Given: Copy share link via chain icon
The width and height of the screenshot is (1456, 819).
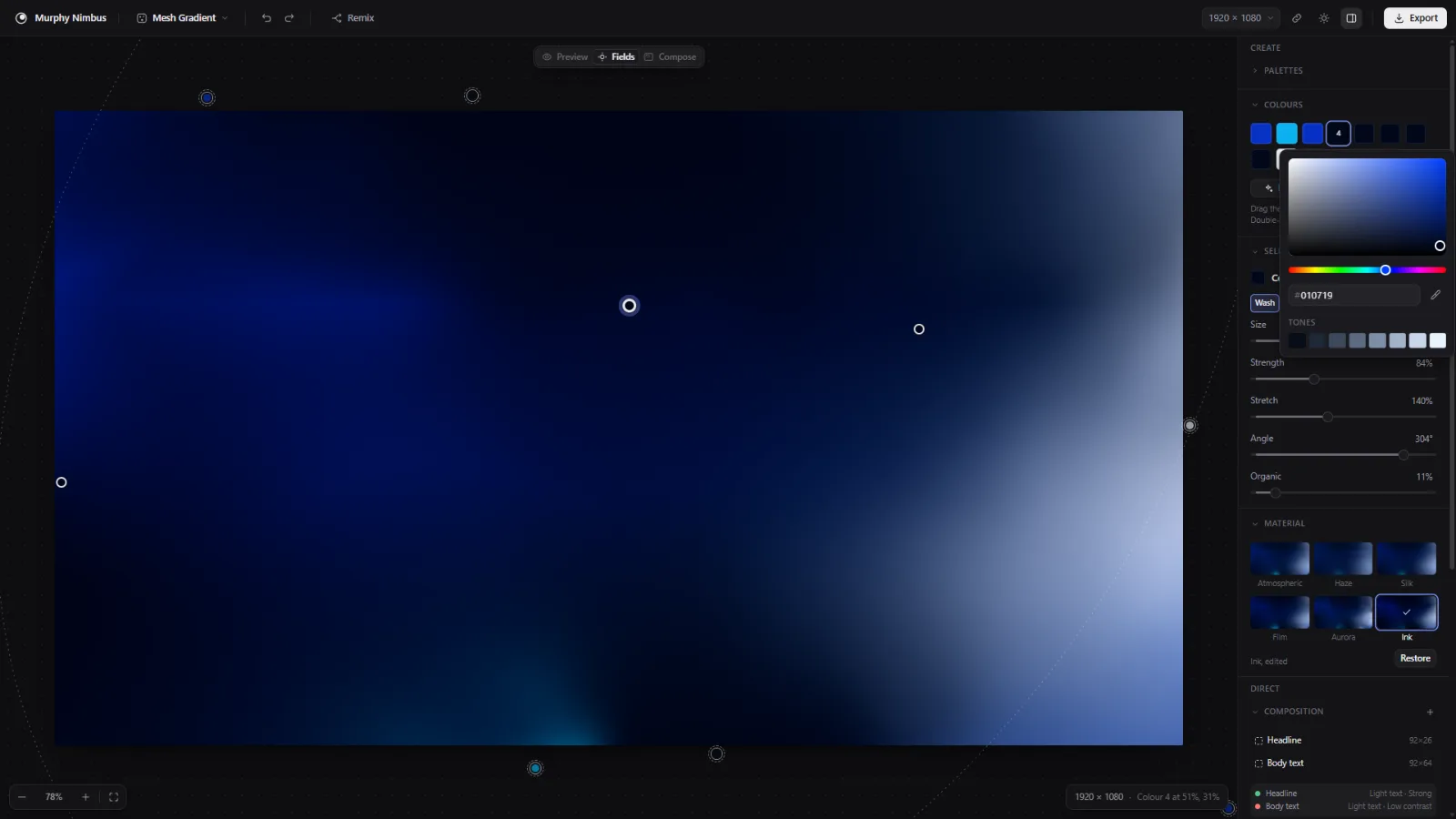Looking at the screenshot, I should tap(1297, 18).
